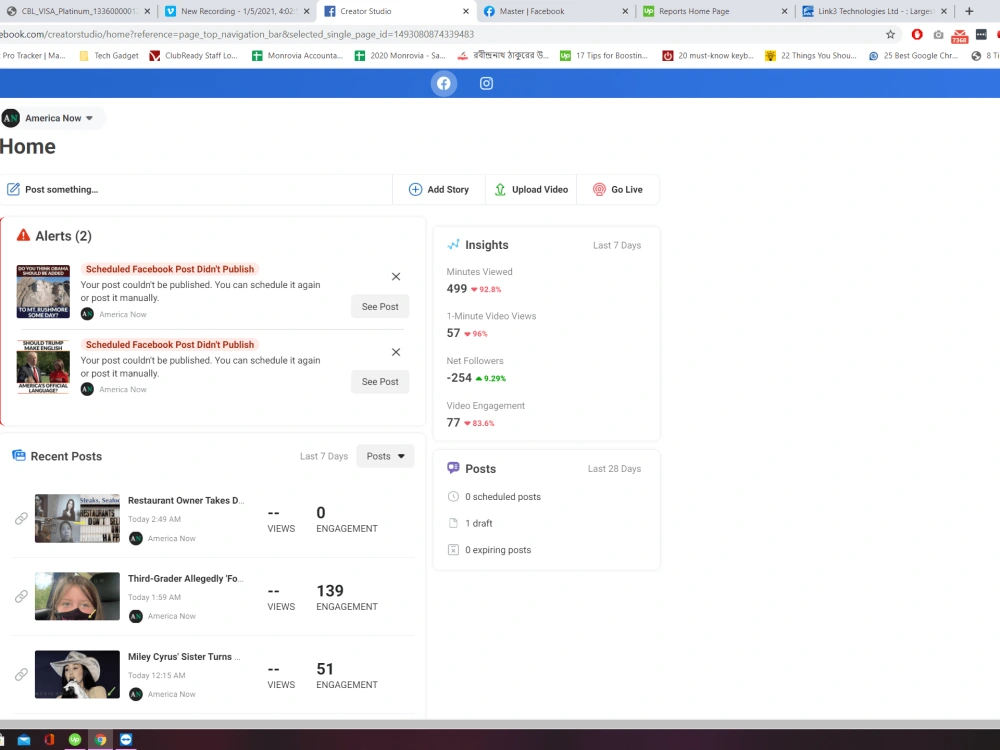Click link icon beside Restaurant Owner post
The image size is (1000, 750).
click(21, 518)
